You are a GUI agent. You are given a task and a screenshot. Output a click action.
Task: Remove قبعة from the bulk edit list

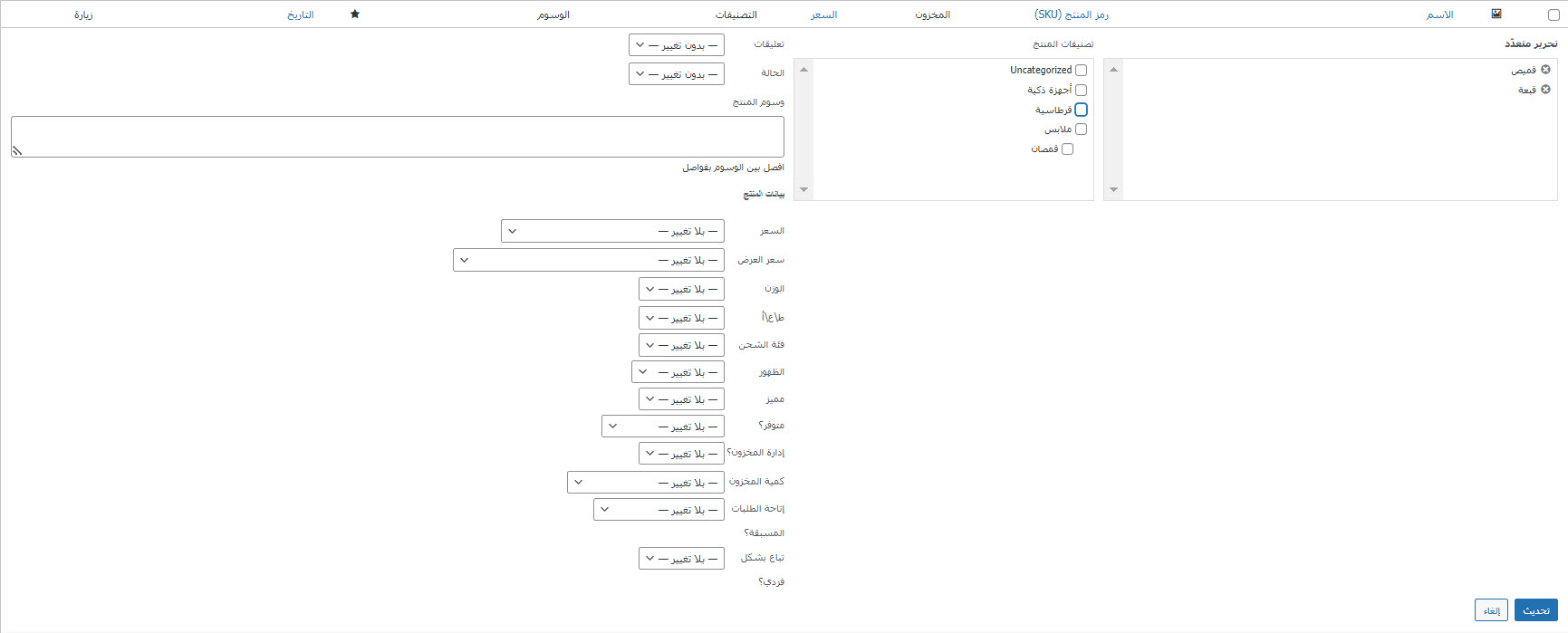click(1545, 90)
